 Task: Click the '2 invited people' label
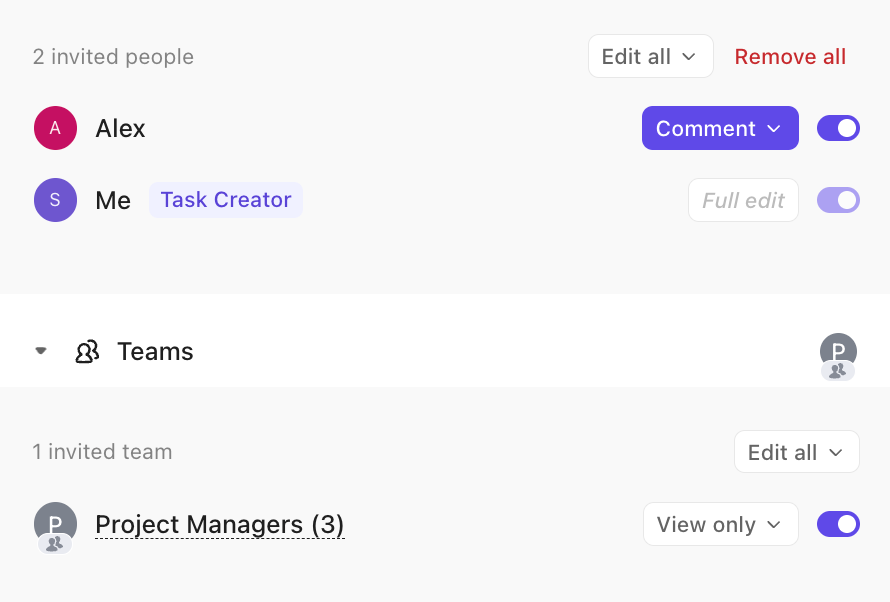click(x=113, y=57)
